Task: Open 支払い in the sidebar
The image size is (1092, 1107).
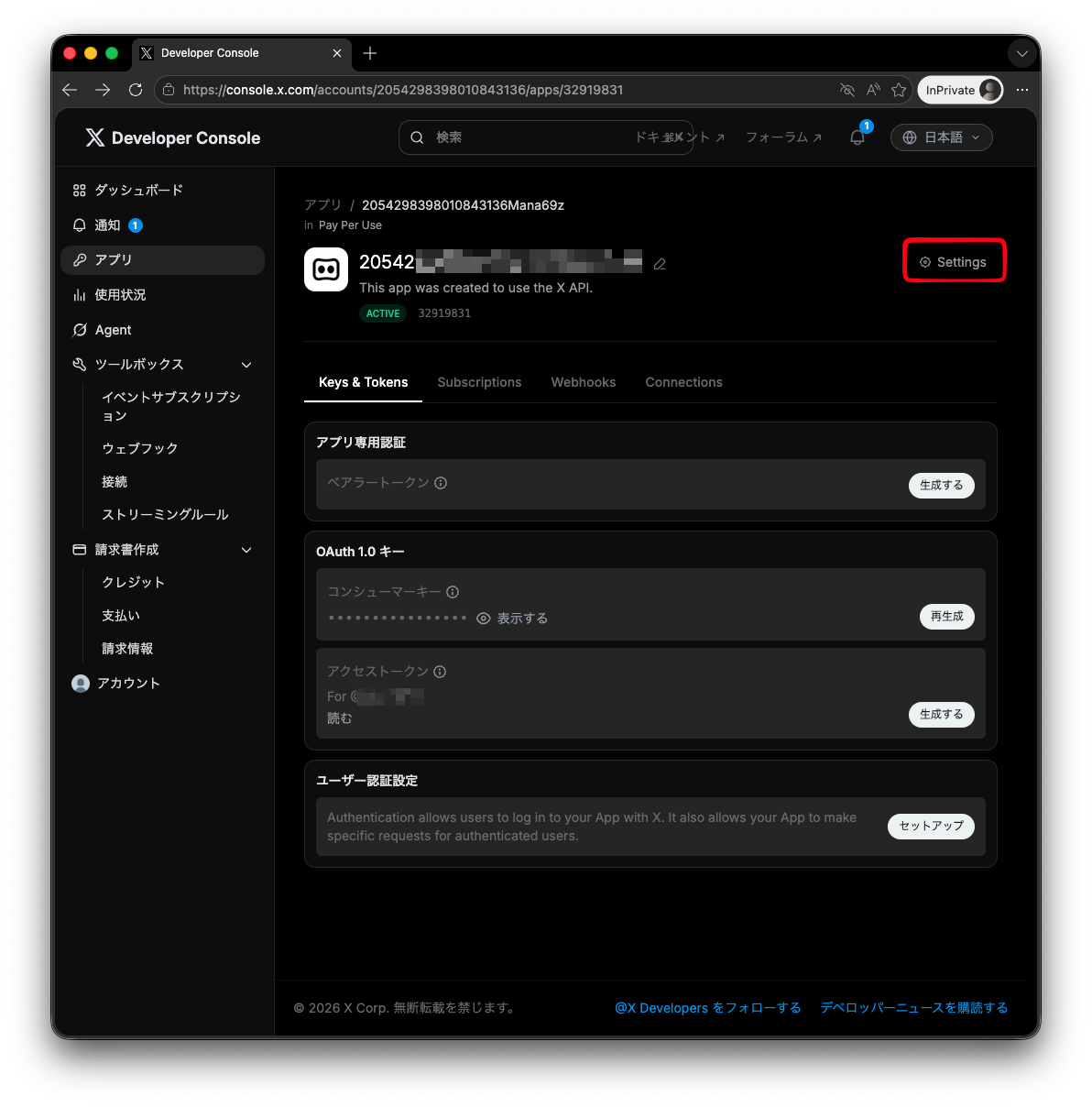Action: point(121,616)
